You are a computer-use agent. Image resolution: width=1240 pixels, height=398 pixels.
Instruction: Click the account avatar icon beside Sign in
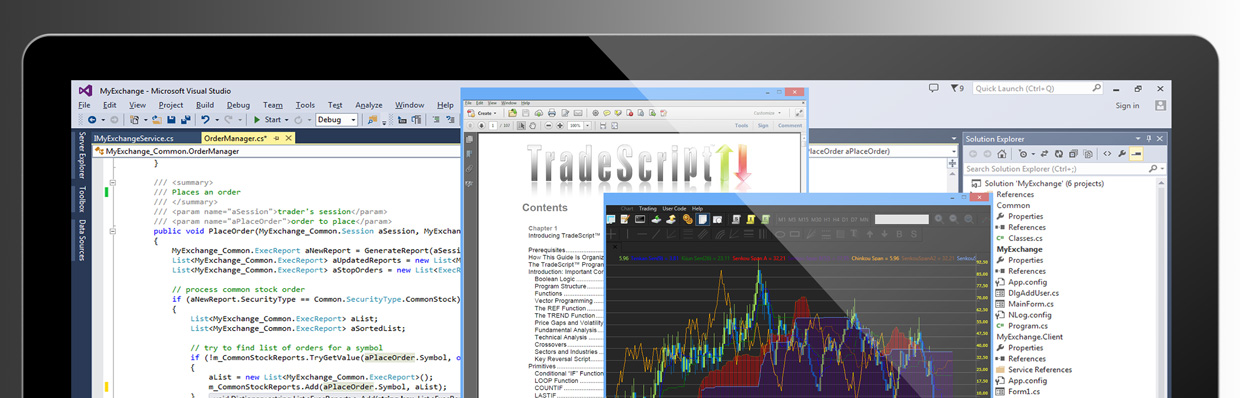[x=1160, y=105]
